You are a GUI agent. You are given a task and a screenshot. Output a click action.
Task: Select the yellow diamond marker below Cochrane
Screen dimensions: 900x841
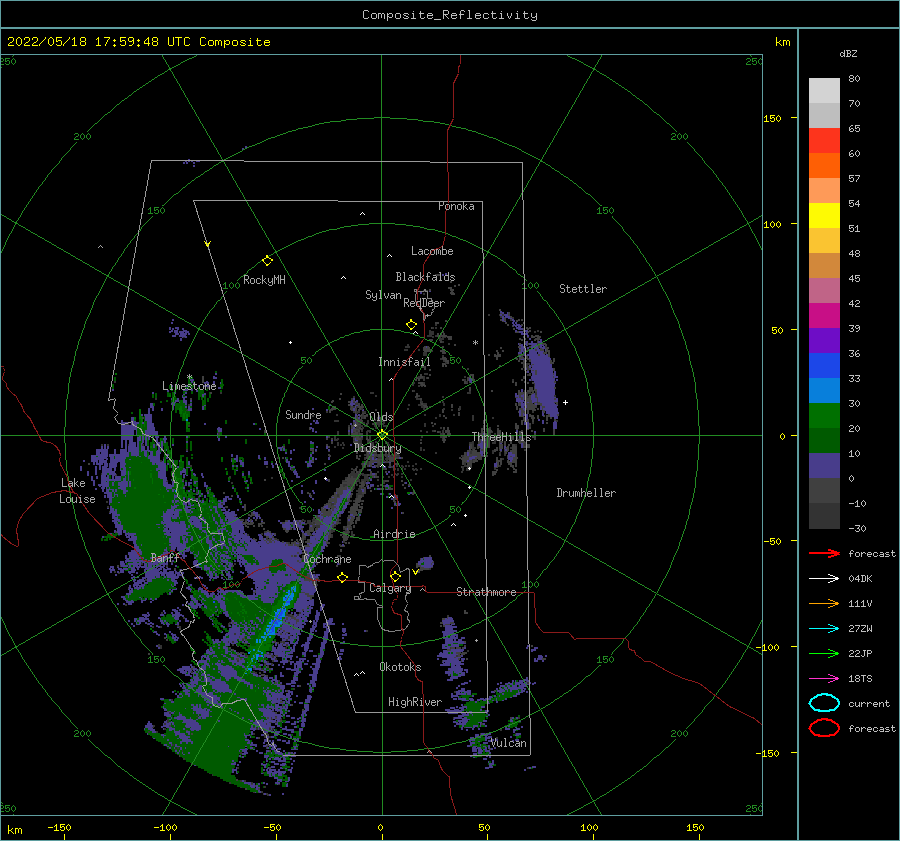coord(342,577)
